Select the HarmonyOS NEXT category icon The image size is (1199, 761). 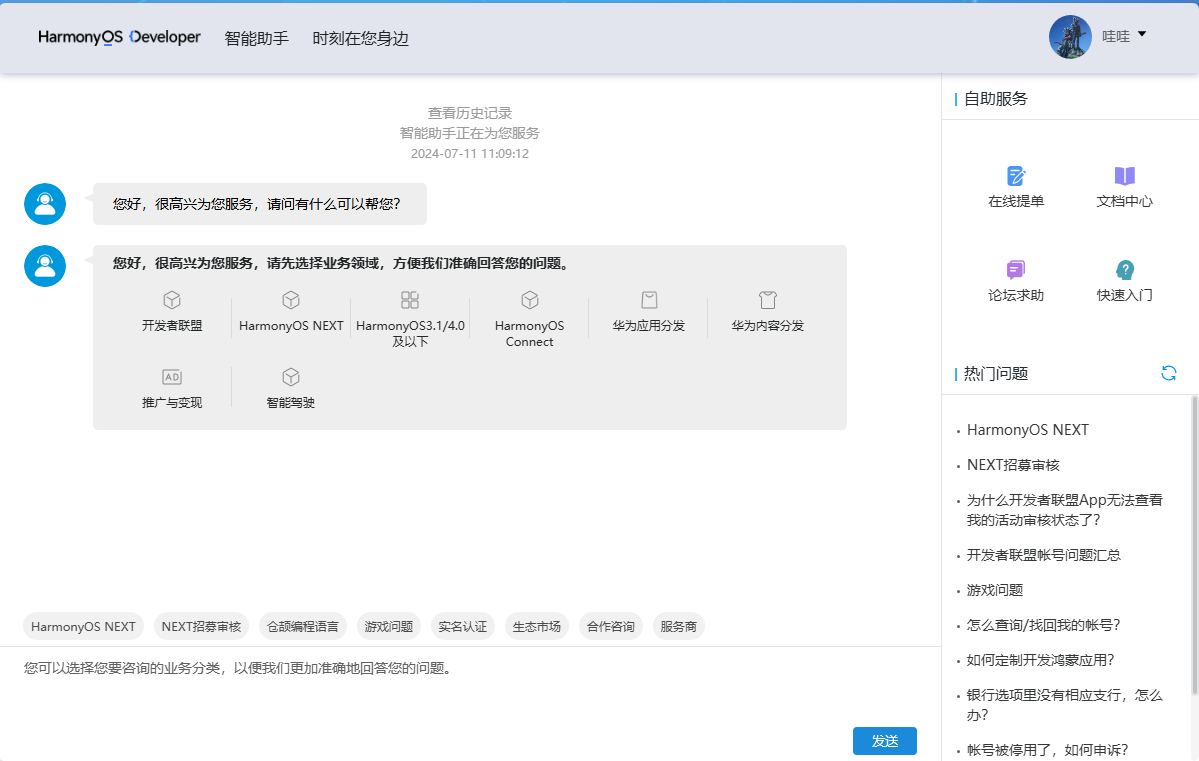[290, 311]
